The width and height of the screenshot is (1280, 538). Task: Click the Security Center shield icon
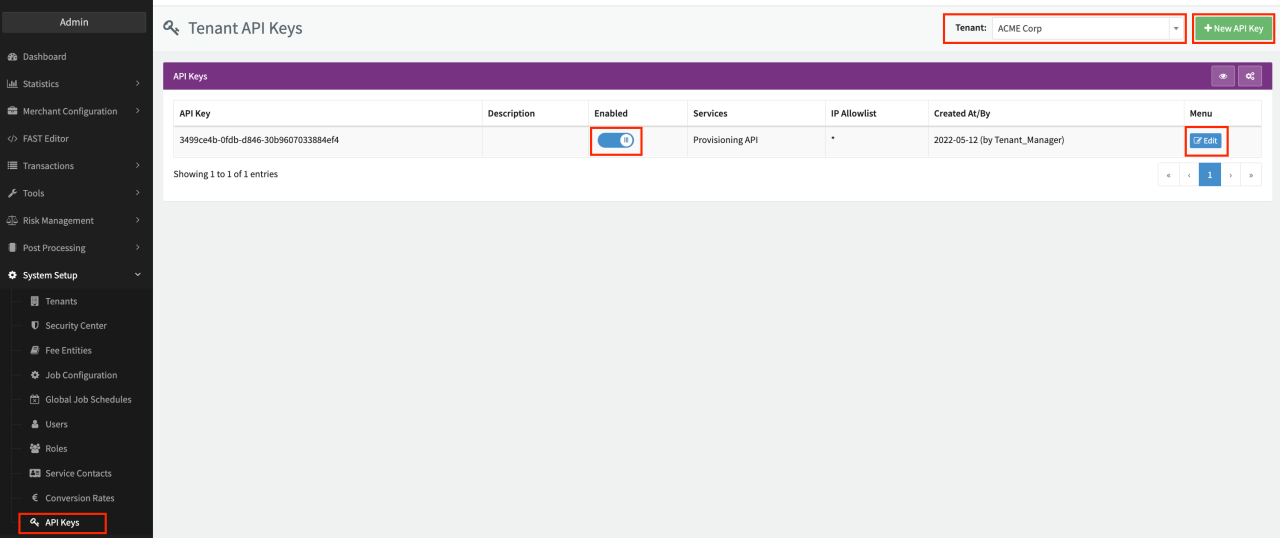[35, 326]
